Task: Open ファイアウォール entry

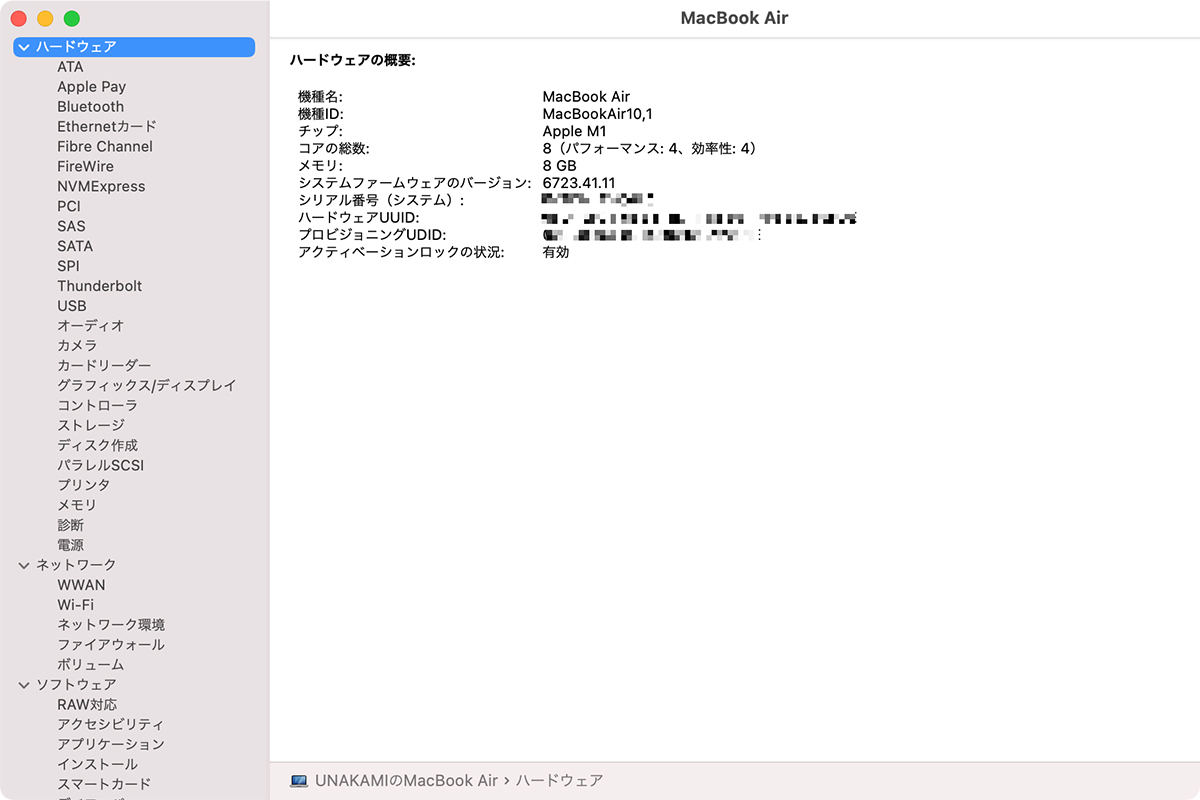Action: (x=111, y=645)
